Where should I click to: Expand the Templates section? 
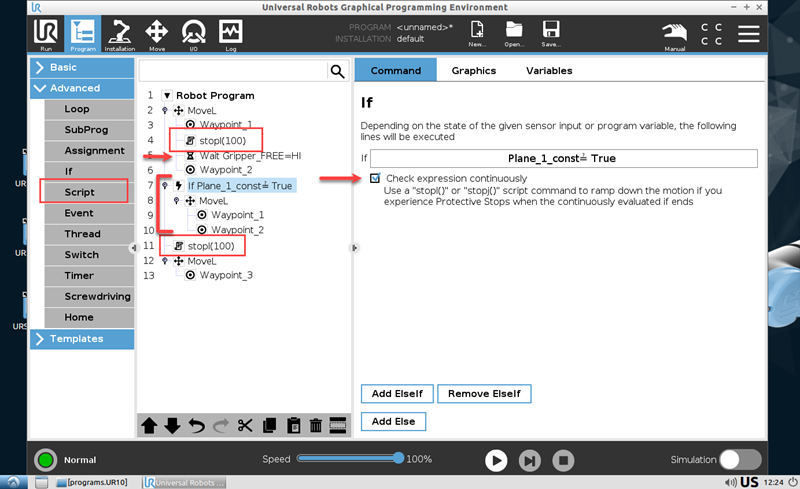pos(82,339)
